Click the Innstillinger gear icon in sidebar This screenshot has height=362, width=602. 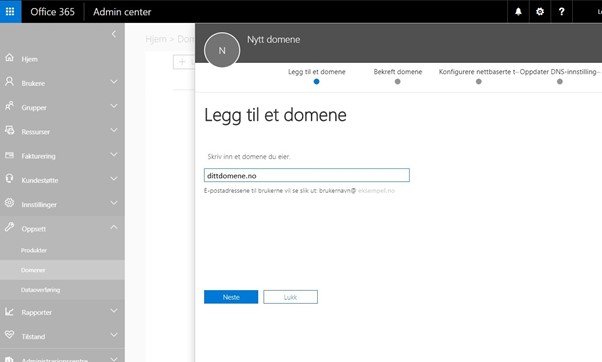tap(10, 203)
